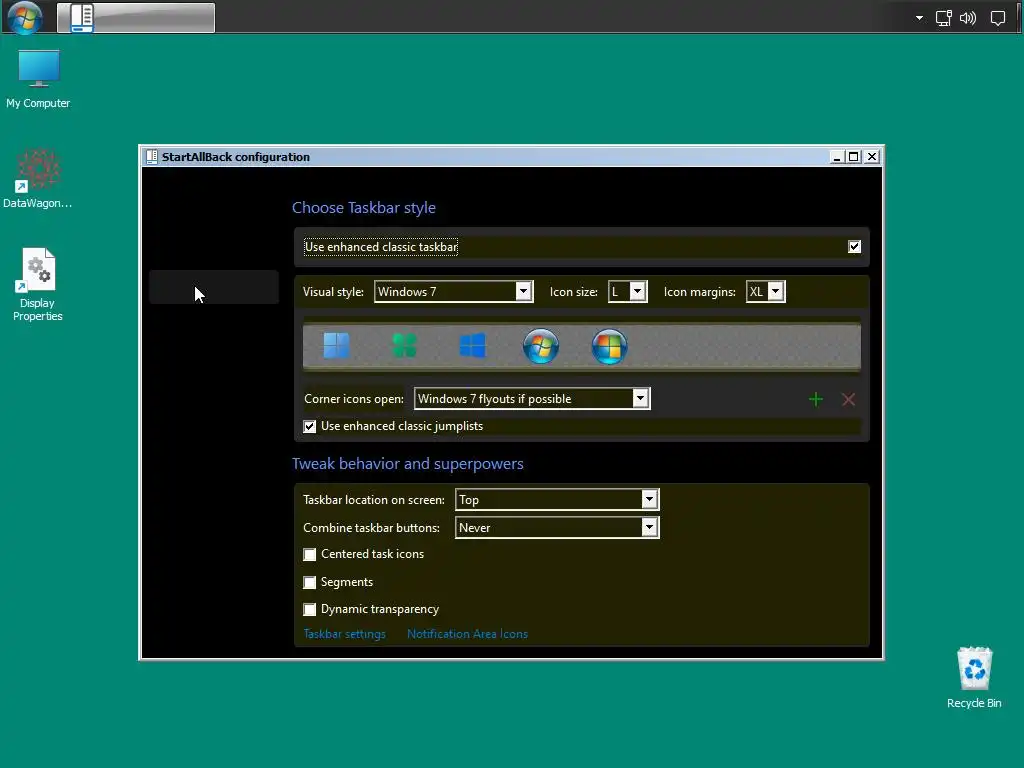The image size is (1024, 768).
Task: Open the notification center tray icon
Action: (998, 18)
